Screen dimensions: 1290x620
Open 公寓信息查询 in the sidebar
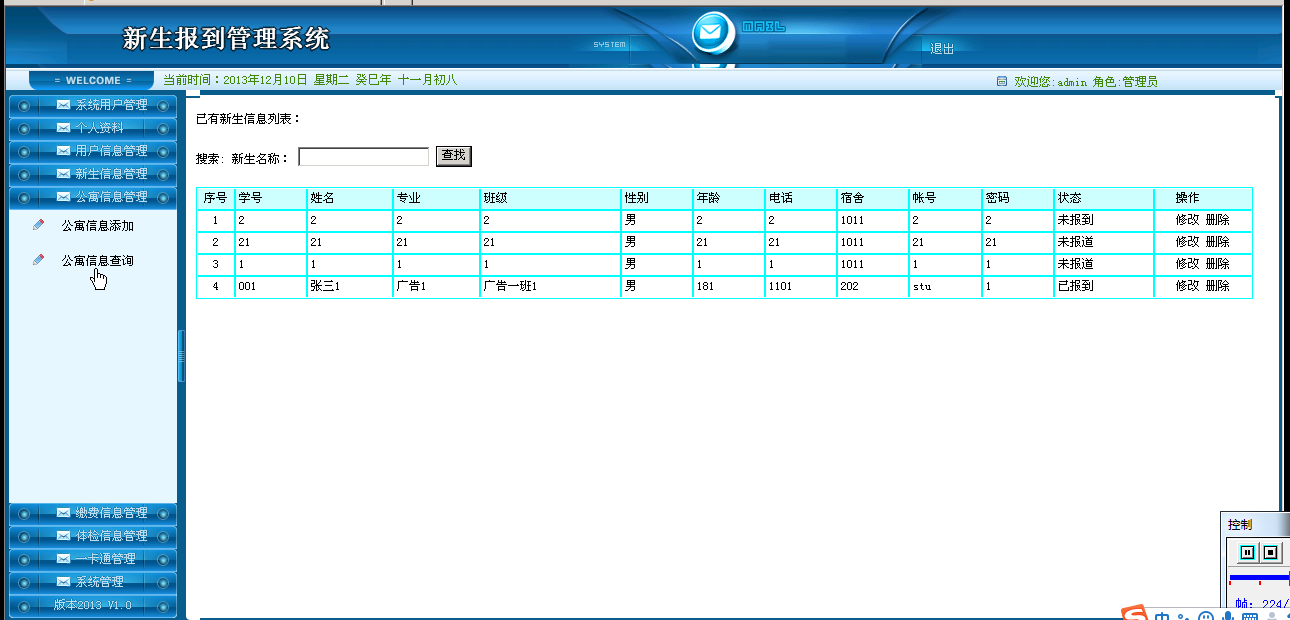point(97,260)
